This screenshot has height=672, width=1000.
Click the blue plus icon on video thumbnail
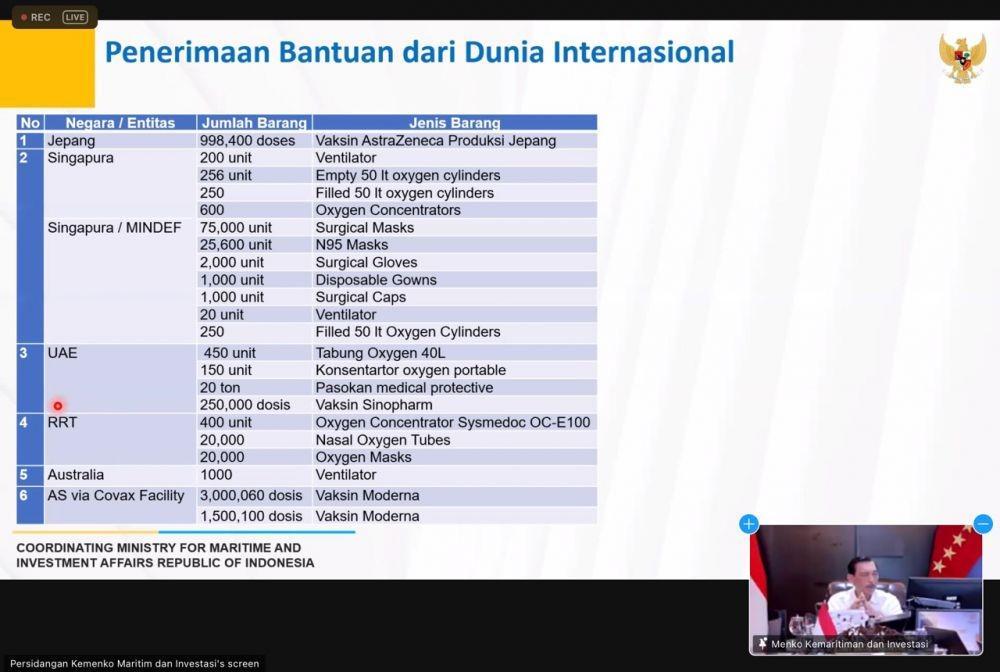[x=749, y=524]
